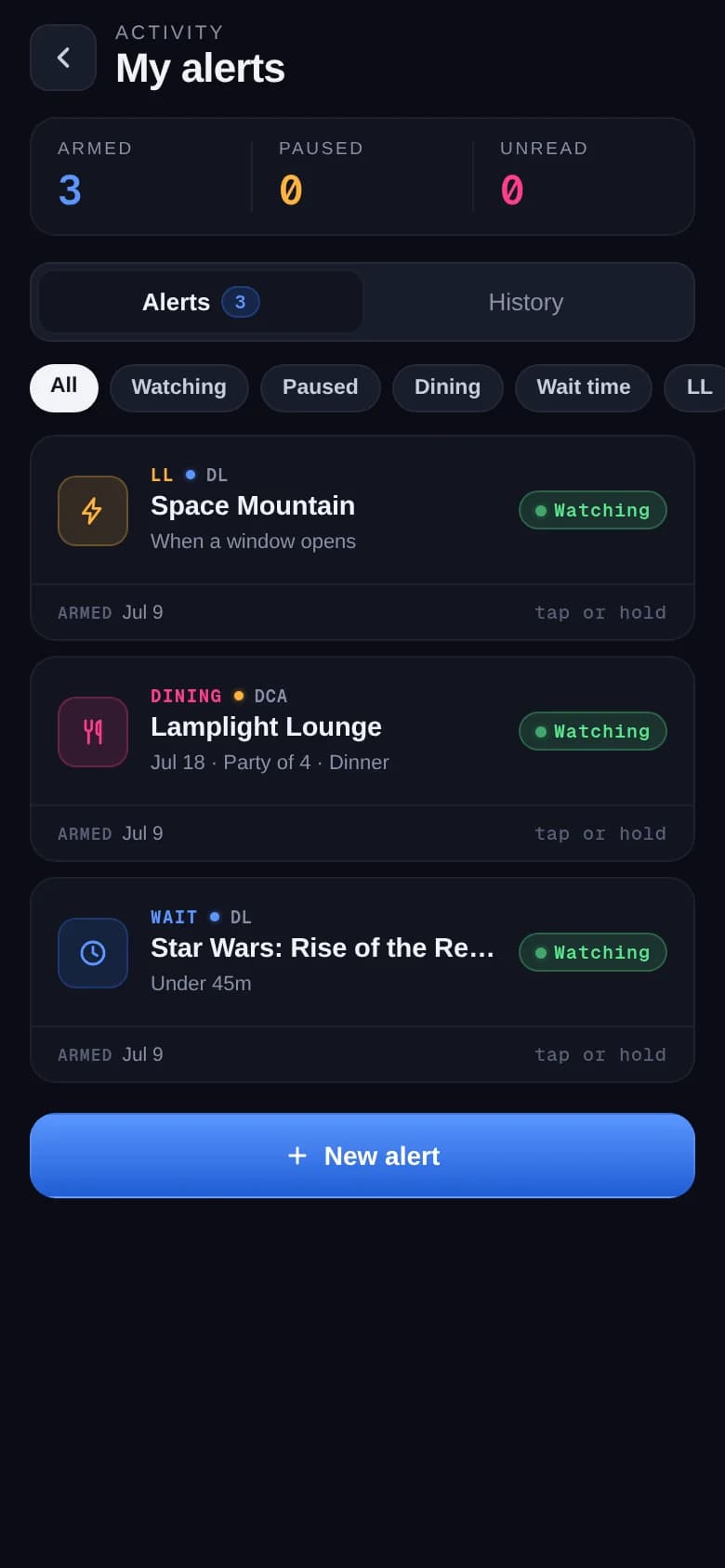Create a New alert
Screen dimensions: 725x1568
[x=362, y=1156]
